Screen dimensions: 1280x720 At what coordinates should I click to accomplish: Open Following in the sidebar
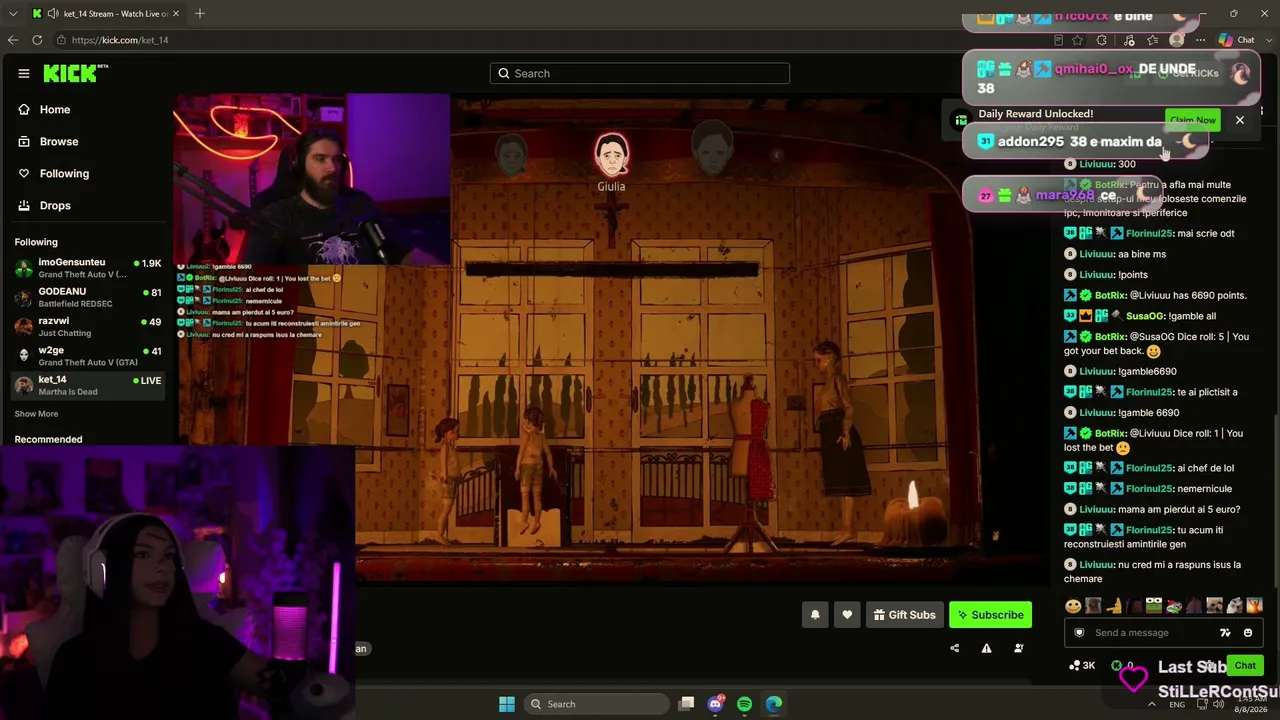pos(64,173)
